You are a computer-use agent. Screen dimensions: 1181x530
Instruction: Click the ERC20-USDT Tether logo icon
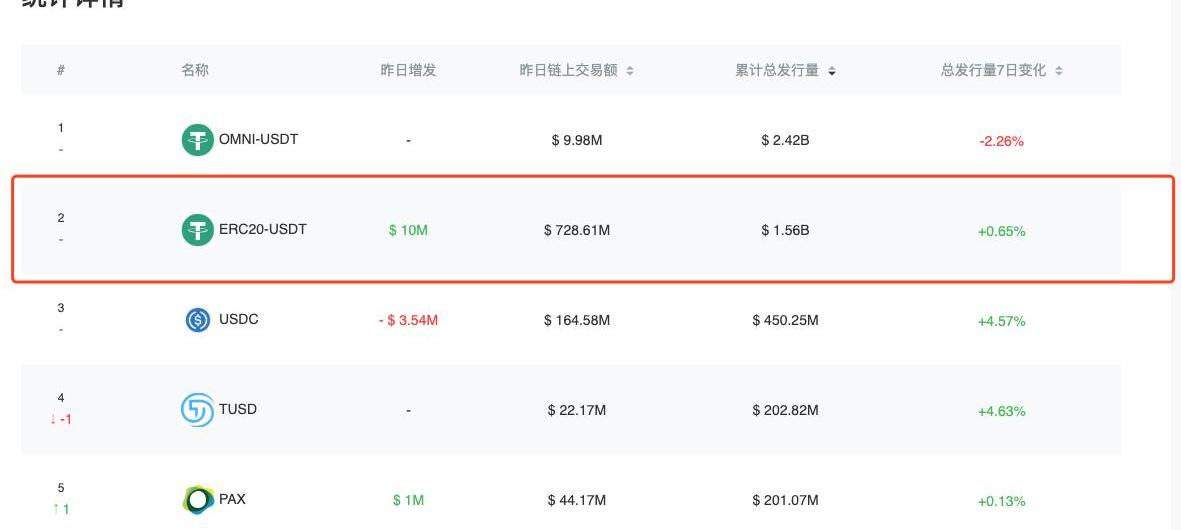pyautogui.click(x=197, y=230)
